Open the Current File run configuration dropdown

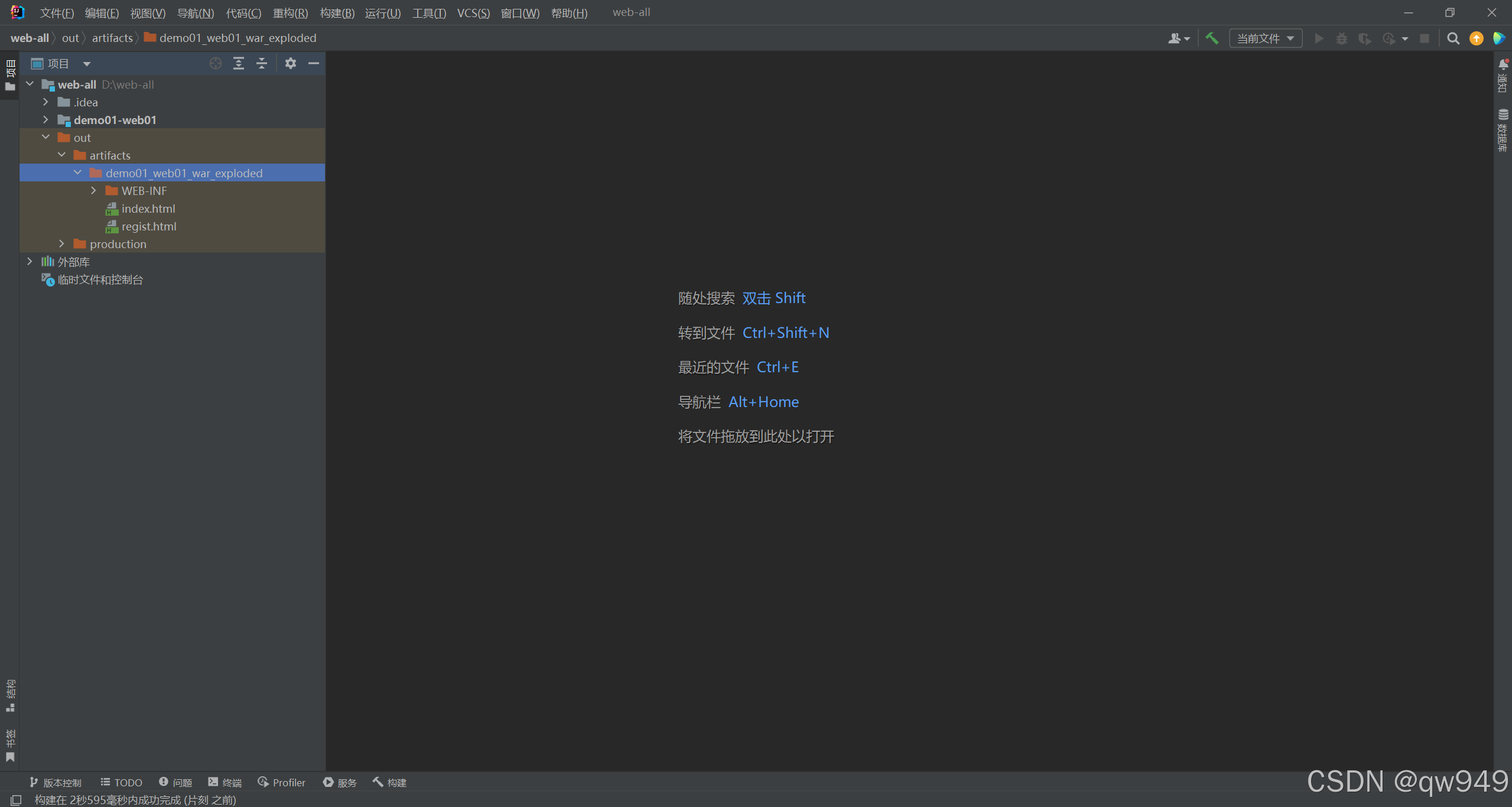pos(1266,38)
